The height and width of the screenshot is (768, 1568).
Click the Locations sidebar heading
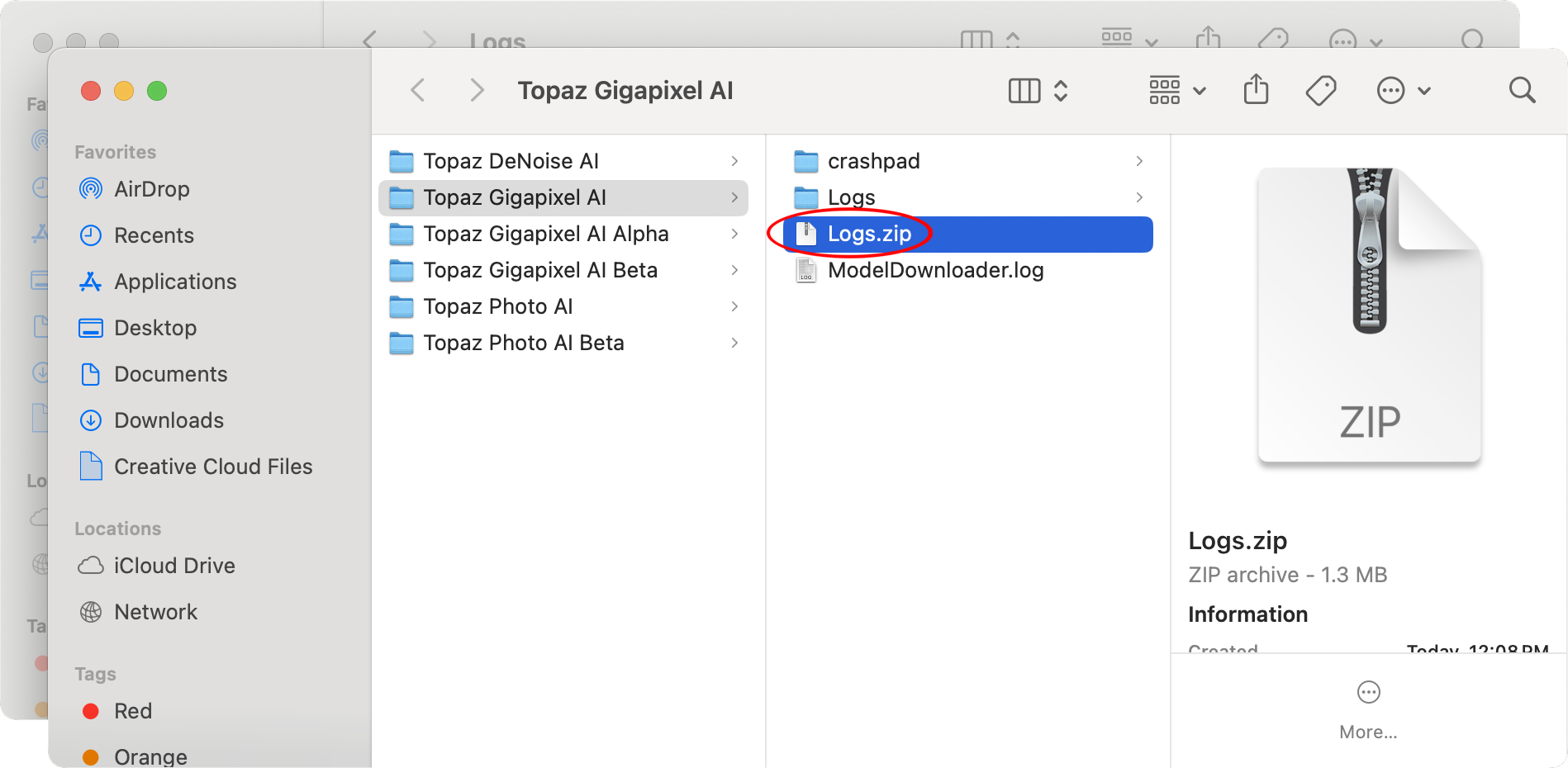coord(117,529)
